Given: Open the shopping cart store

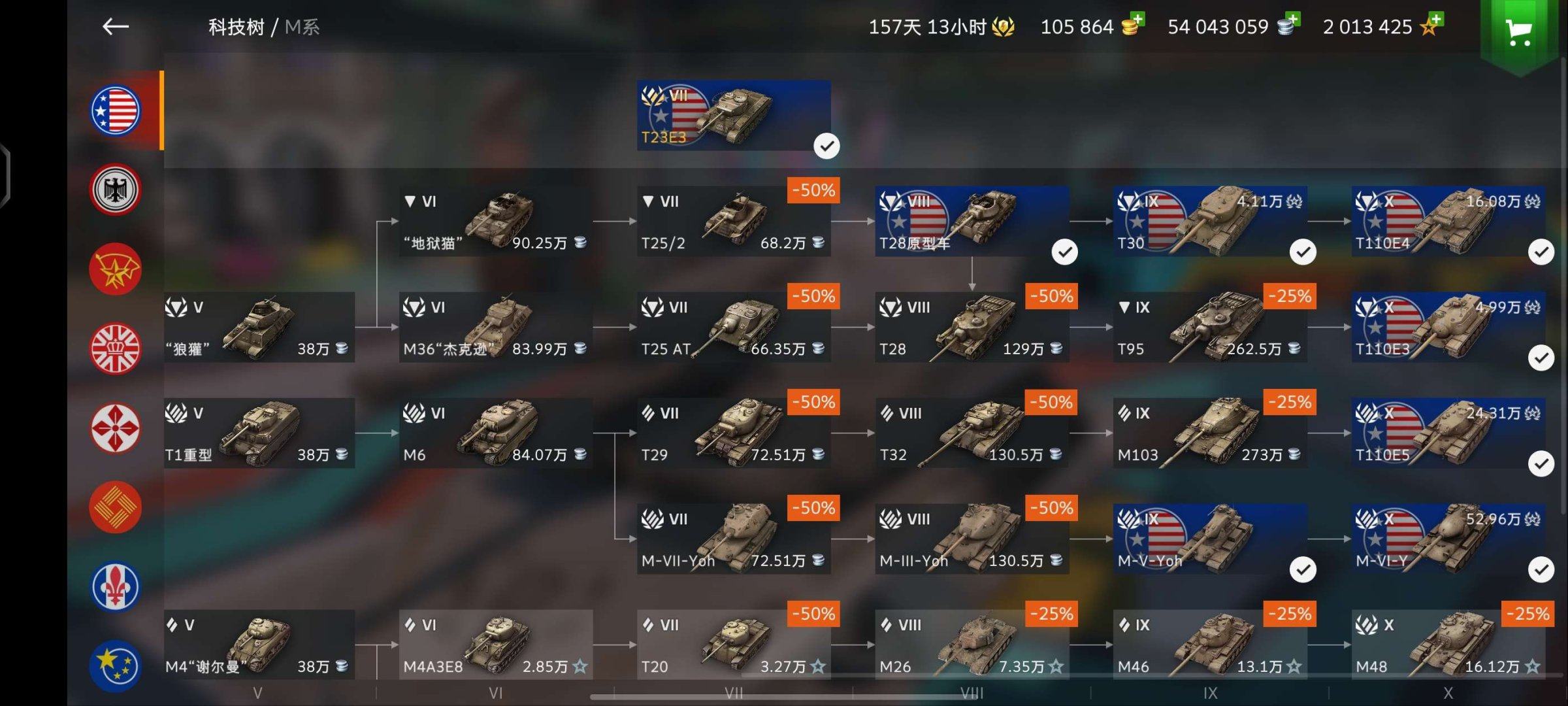Looking at the screenshot, I should tap(1519, 31).
